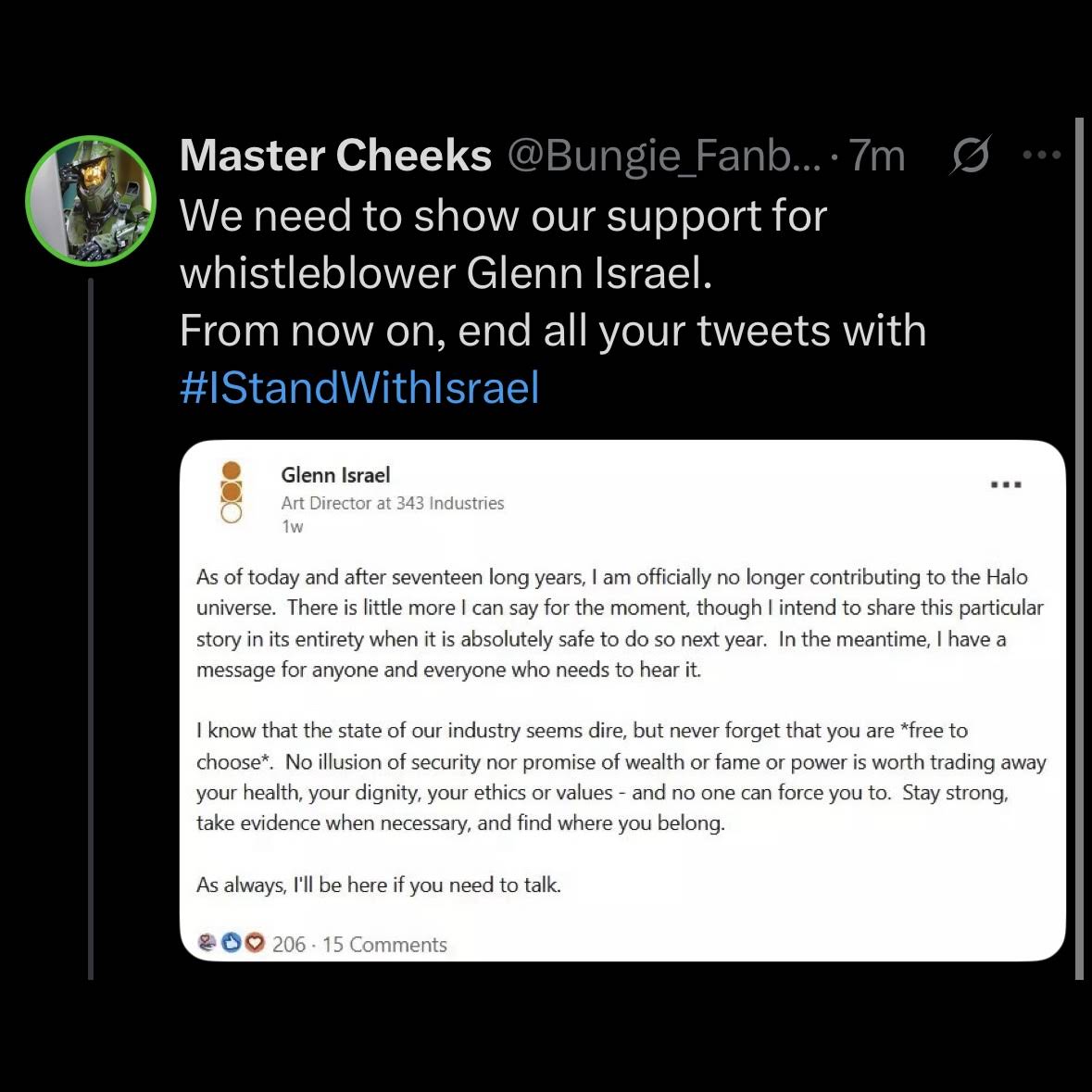
Task: Open the @Bungie_Fanb... handle
Action: coord(664,156)
